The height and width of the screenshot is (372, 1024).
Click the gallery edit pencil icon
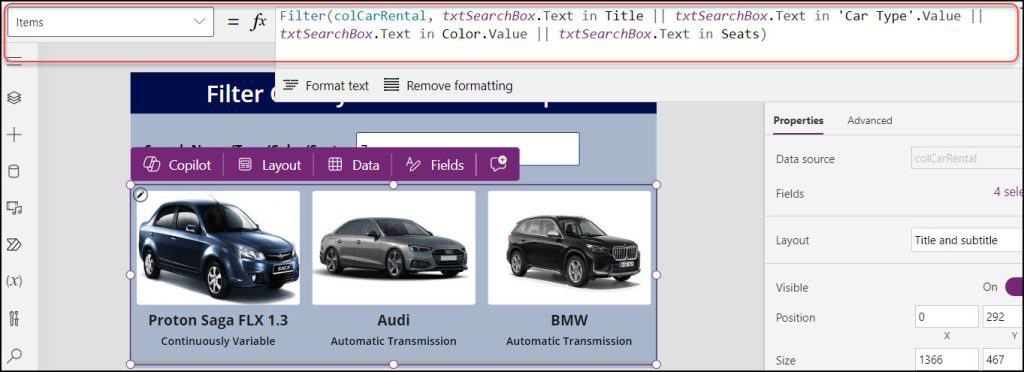[141, 194]
